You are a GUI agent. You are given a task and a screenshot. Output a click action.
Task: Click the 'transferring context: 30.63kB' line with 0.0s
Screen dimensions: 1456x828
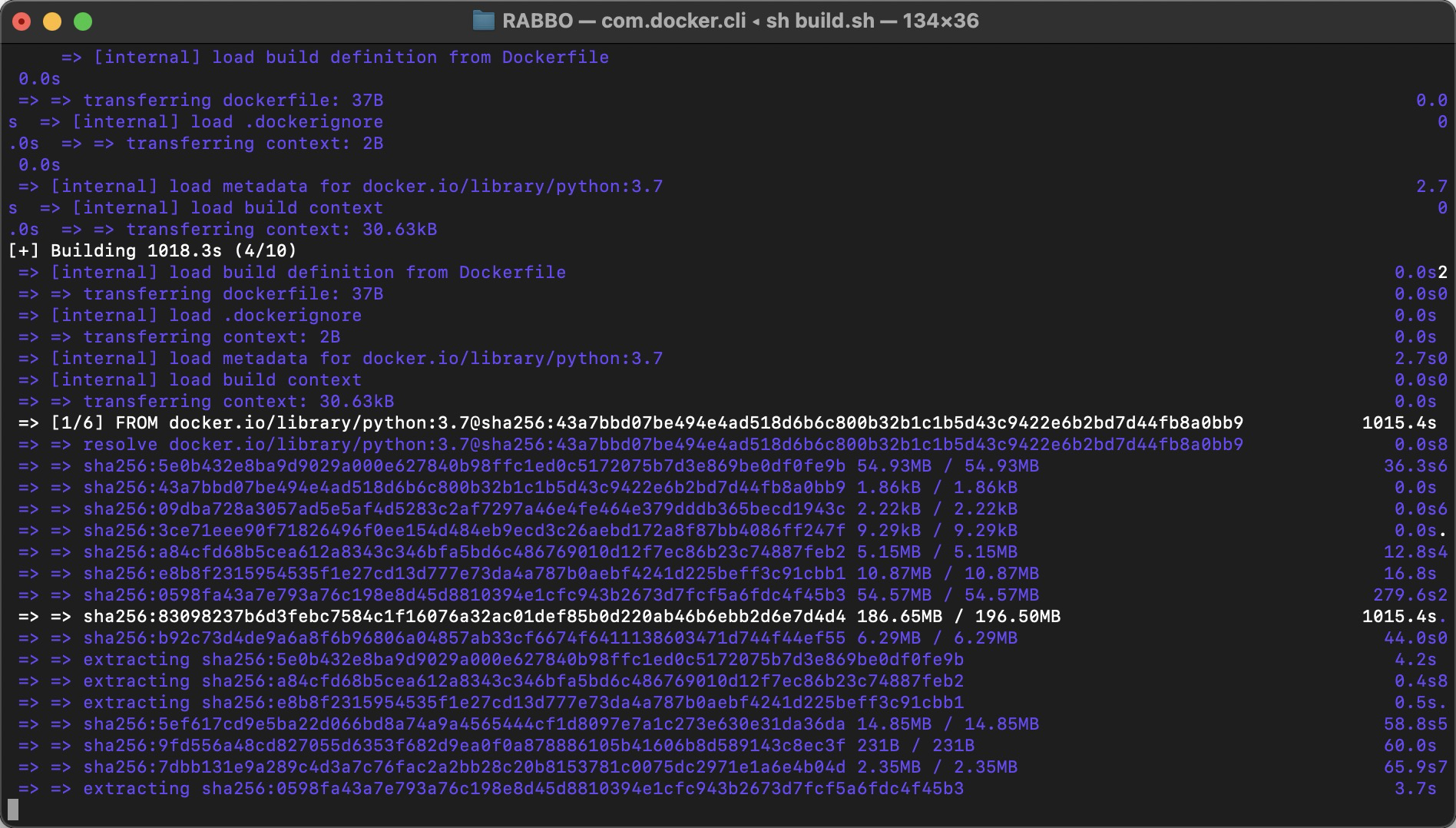pos(238,402)
